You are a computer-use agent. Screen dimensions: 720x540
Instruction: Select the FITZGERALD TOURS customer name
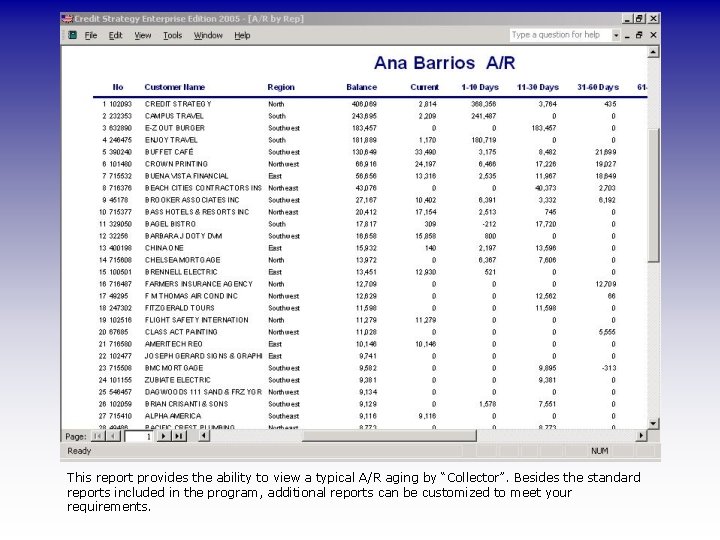(x=180, y=308)
